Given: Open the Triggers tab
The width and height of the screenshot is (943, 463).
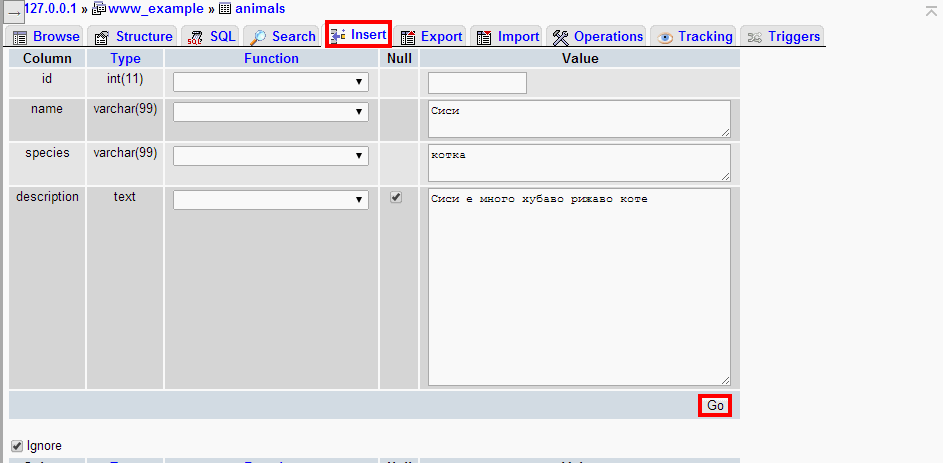Looking at the screenshot, I should [783, 37].
